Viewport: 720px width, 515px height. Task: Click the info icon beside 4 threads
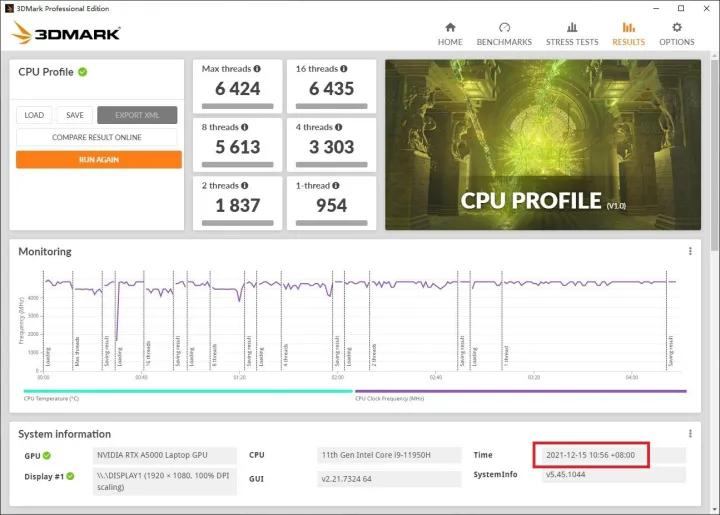pyautogui.click(x=338, y=127)
